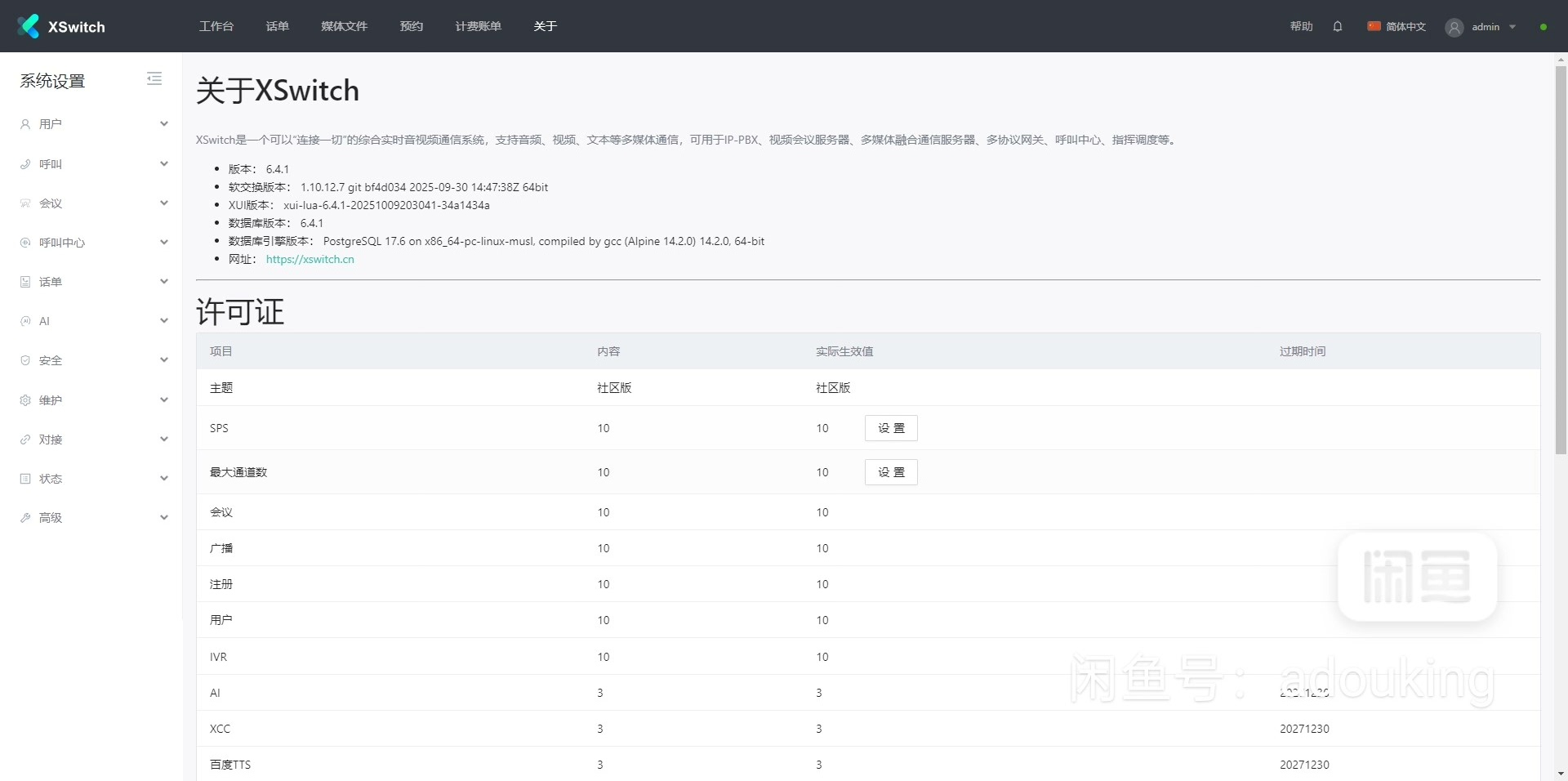Click the 设置 button for 最大通道数
1568x781 pixels.
click(891, 472)
